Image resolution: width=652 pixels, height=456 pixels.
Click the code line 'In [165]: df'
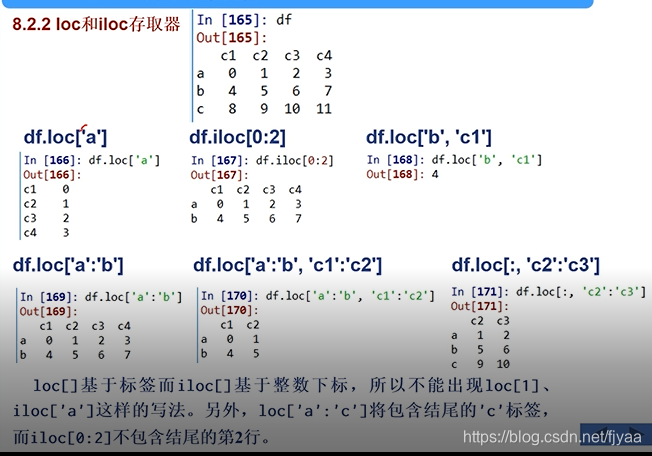pyautogui.click(x=244, y=20)
